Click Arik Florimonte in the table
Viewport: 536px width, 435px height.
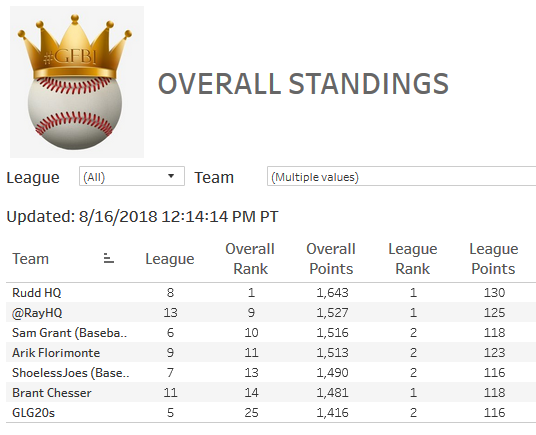click(56, 353)
